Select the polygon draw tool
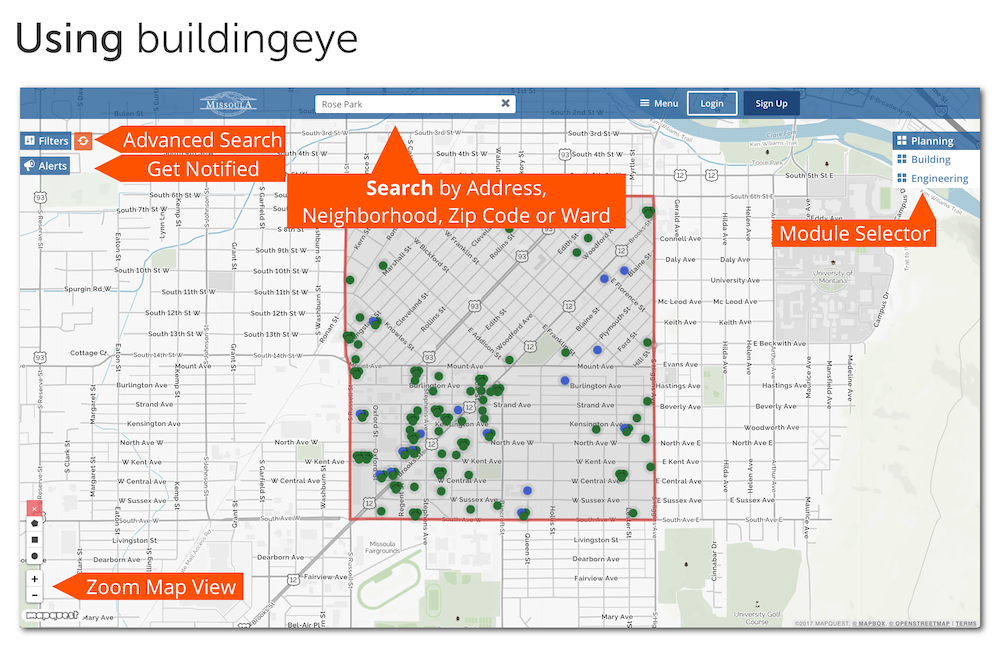Viewport: 1000px width, 665px height. [x=34, y=523]
